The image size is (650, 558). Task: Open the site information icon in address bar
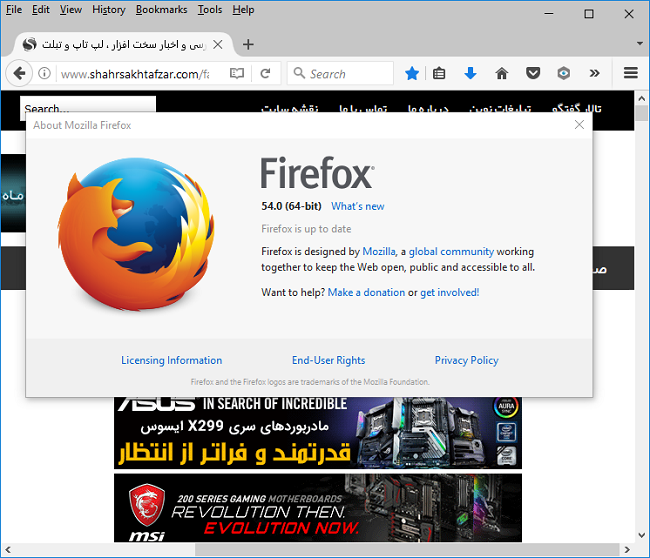tap(45, 73)
